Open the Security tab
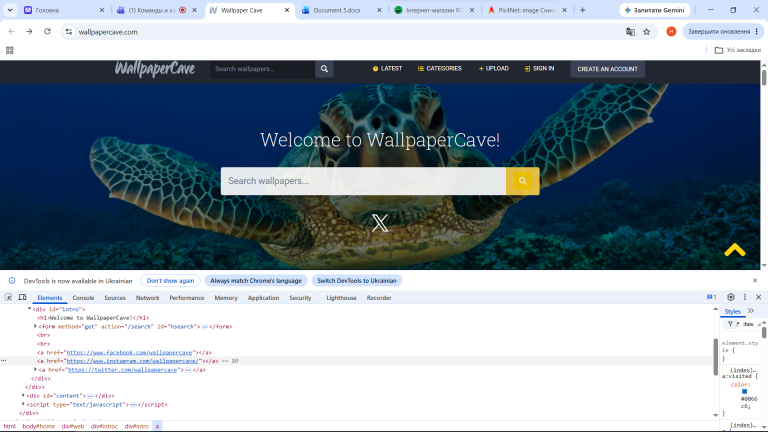768x432 pixels. [x=300, y=297]
